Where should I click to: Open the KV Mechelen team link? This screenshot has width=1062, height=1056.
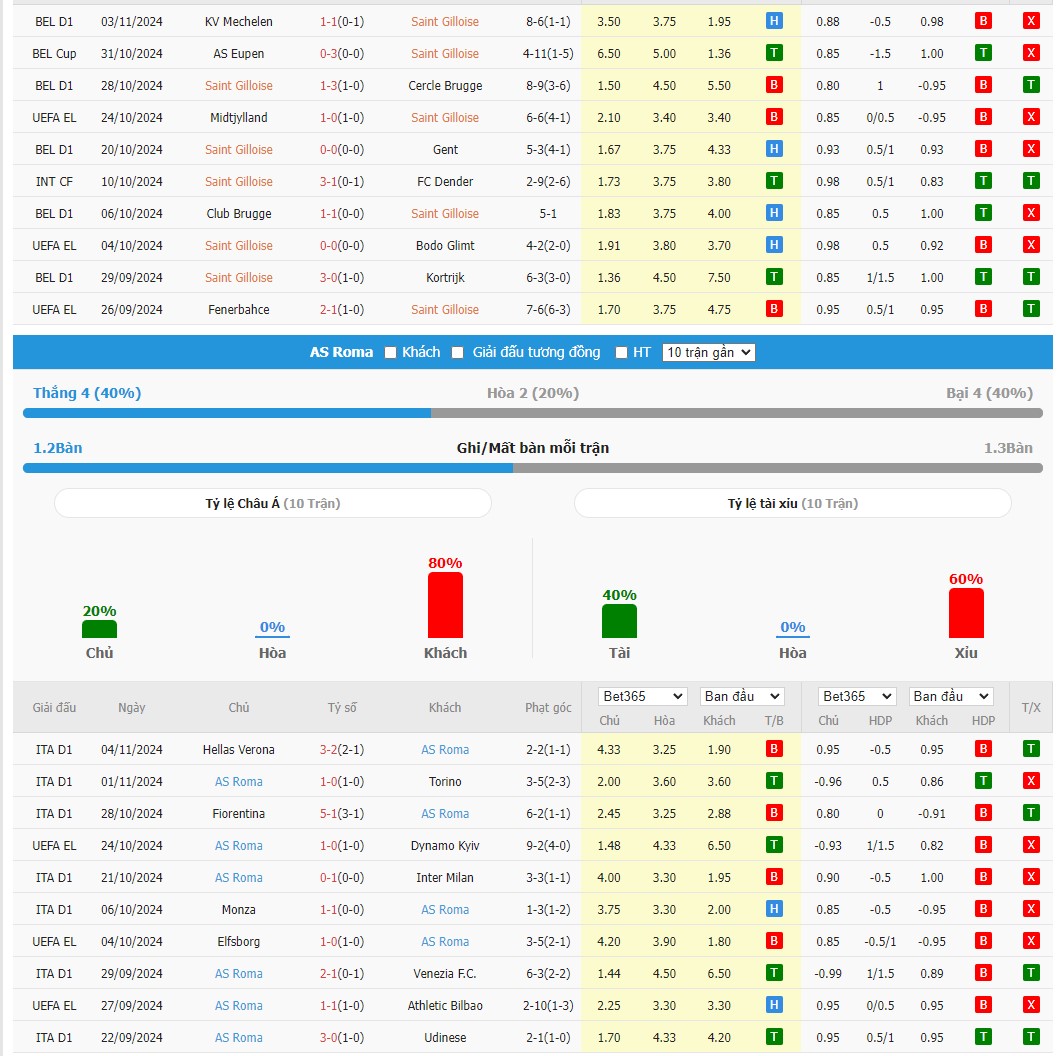pos(239,22)
